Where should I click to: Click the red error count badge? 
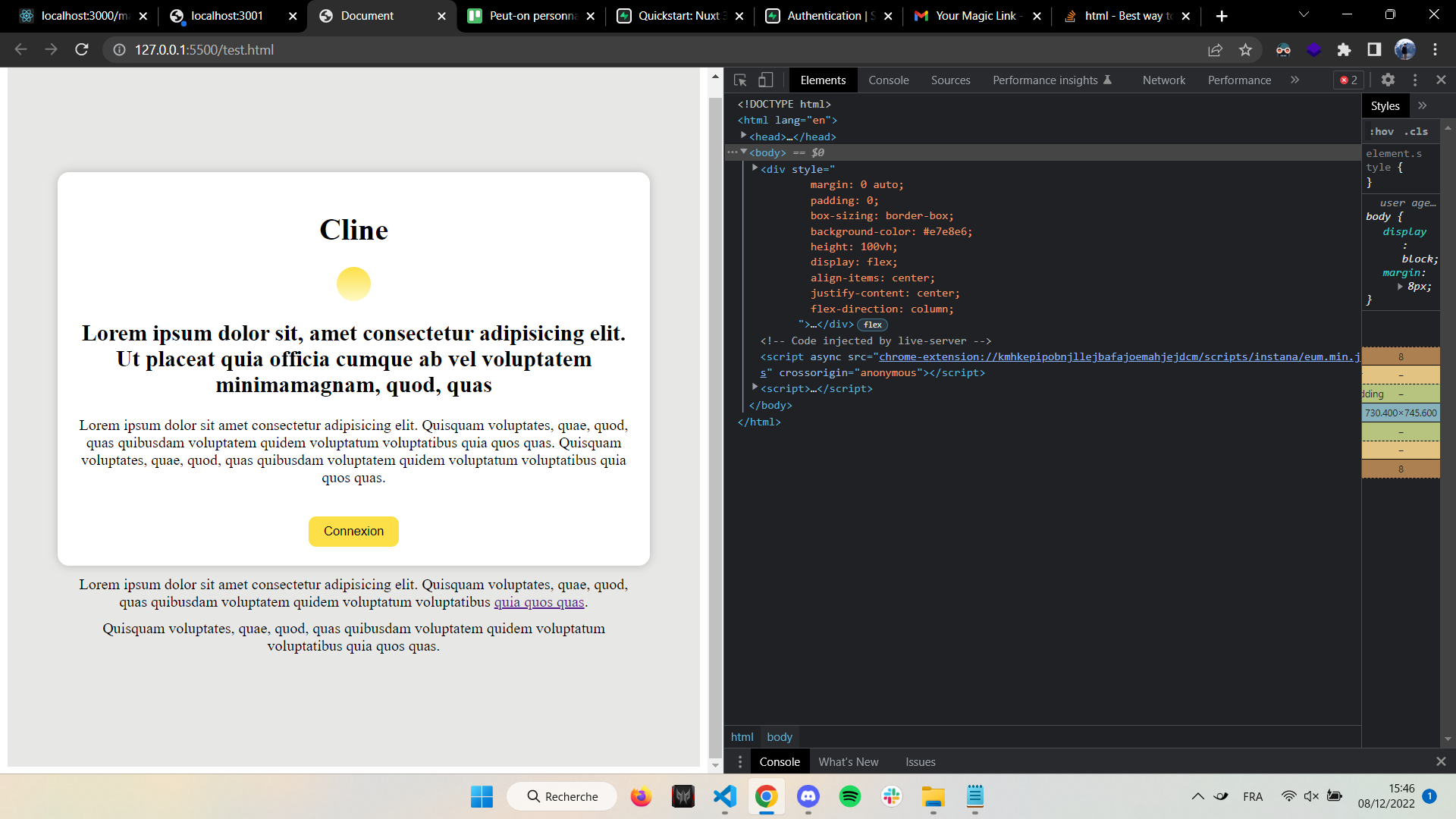pos(1349,80)
